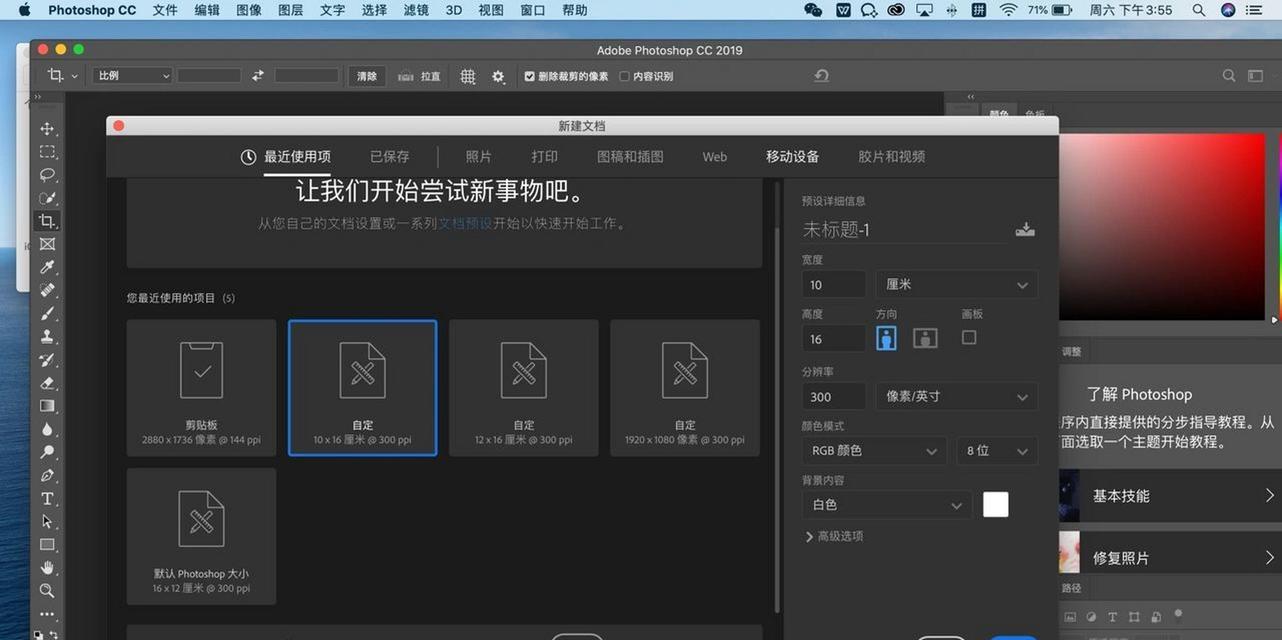The width and height of the screenshot is (1282, 640).
Task: Switch to the 胶片和视频 tab
Action: click(x=892, y=156)
